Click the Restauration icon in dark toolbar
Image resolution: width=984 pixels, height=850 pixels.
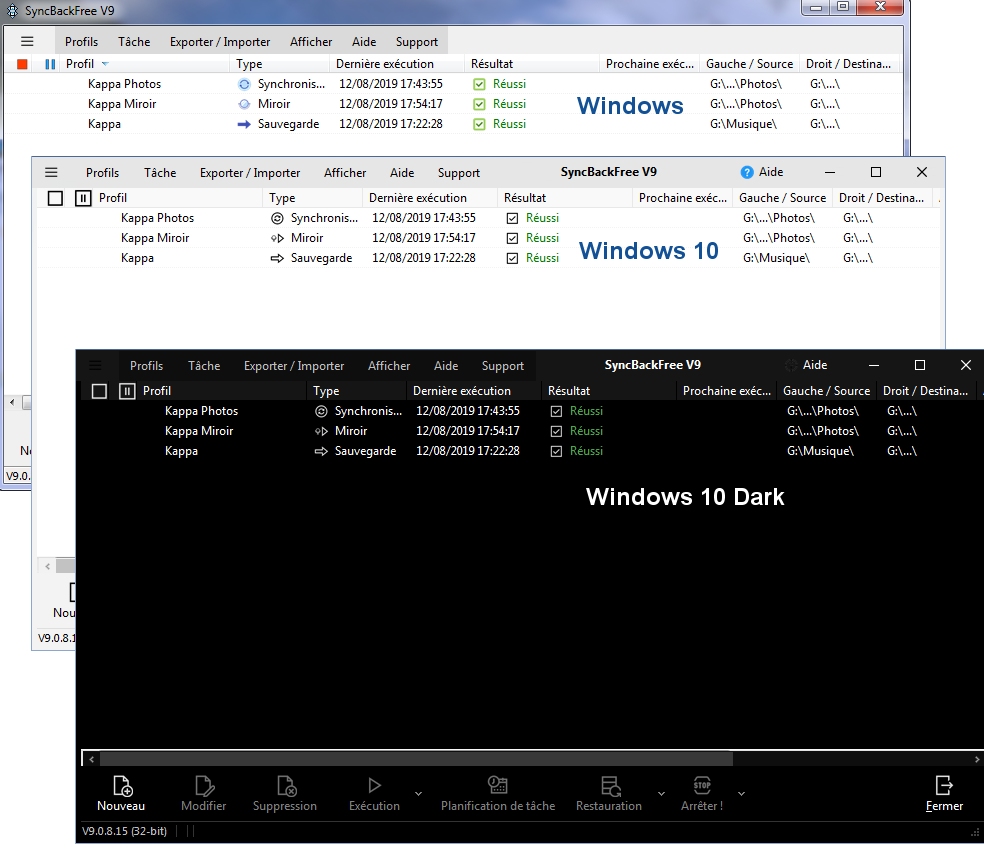tap(610, 785)
